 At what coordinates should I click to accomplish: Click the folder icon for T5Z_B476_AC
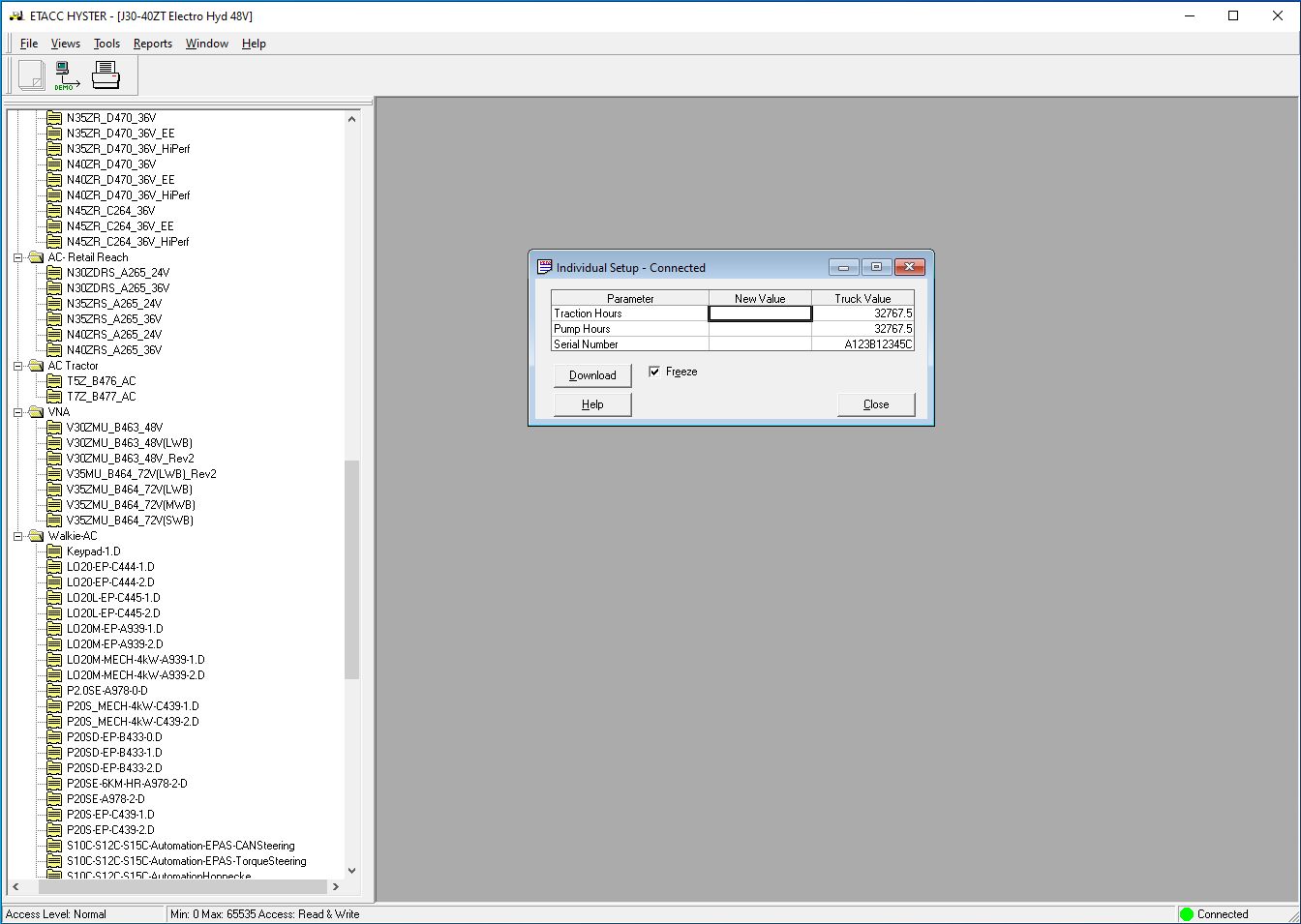pos(55,381)
